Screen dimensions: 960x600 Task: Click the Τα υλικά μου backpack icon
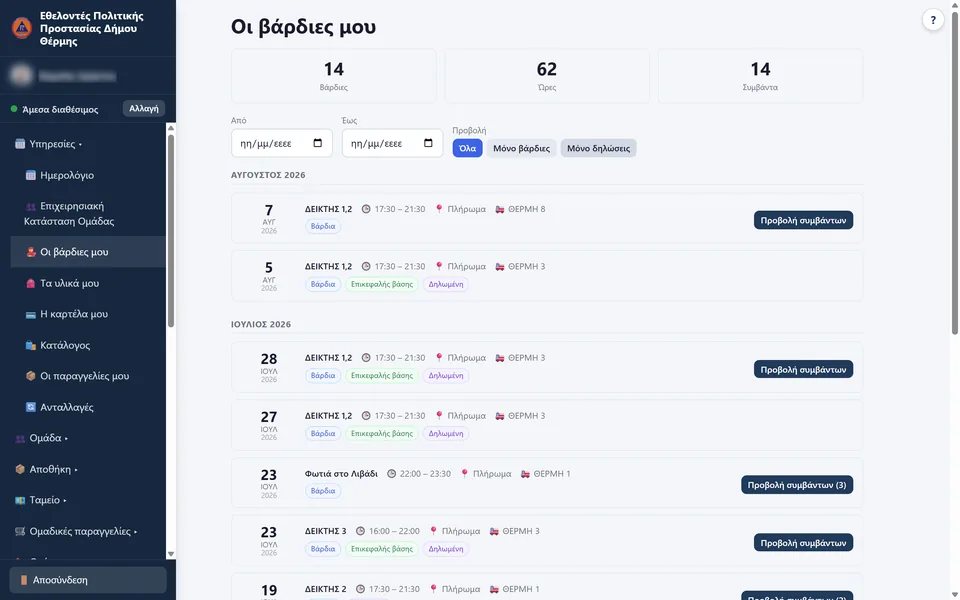tap(31, 283)
